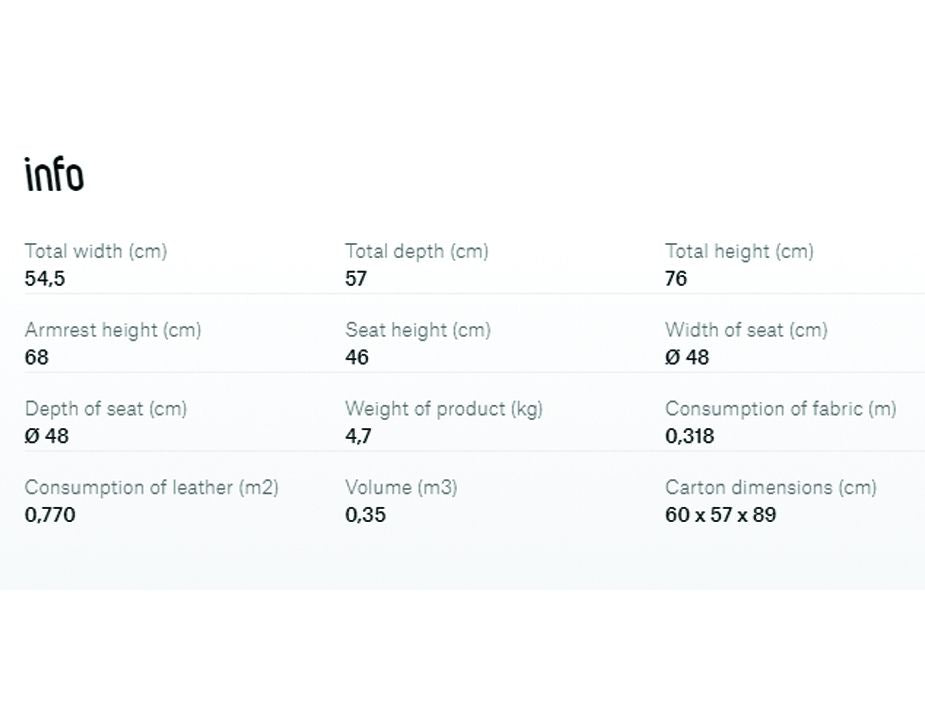Image resolution: width=925 pixels, height=713 pixels.
Task: Click the Depth of seat label
Action: coord(106,409)
